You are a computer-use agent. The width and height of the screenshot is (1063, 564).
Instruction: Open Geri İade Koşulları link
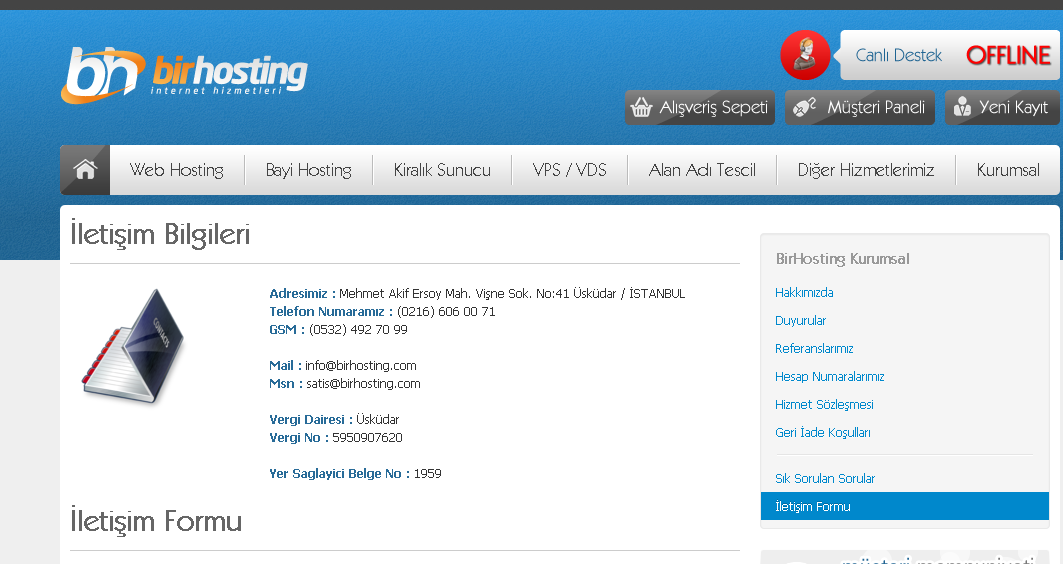tap(823, 432)
